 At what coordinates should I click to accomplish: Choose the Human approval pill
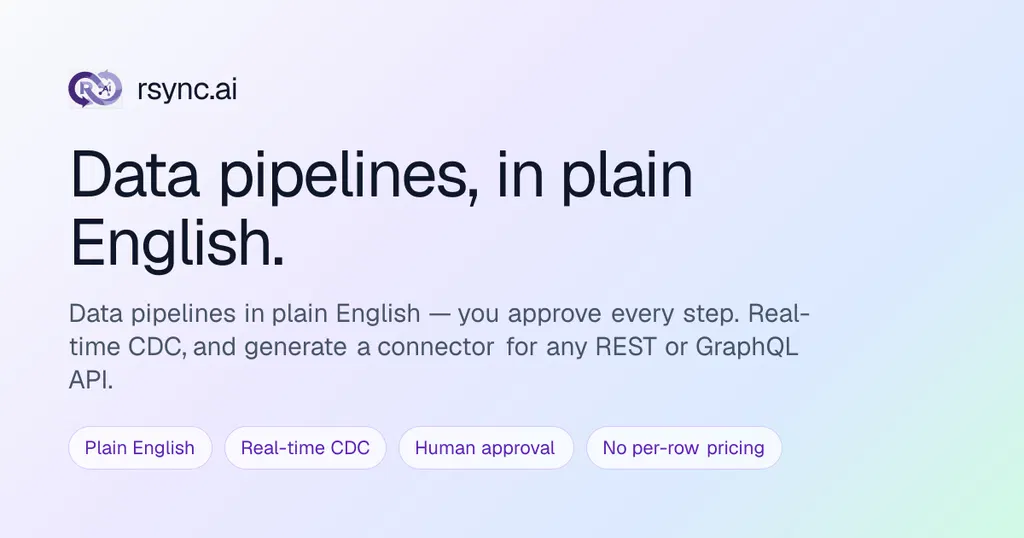[485, 448]
